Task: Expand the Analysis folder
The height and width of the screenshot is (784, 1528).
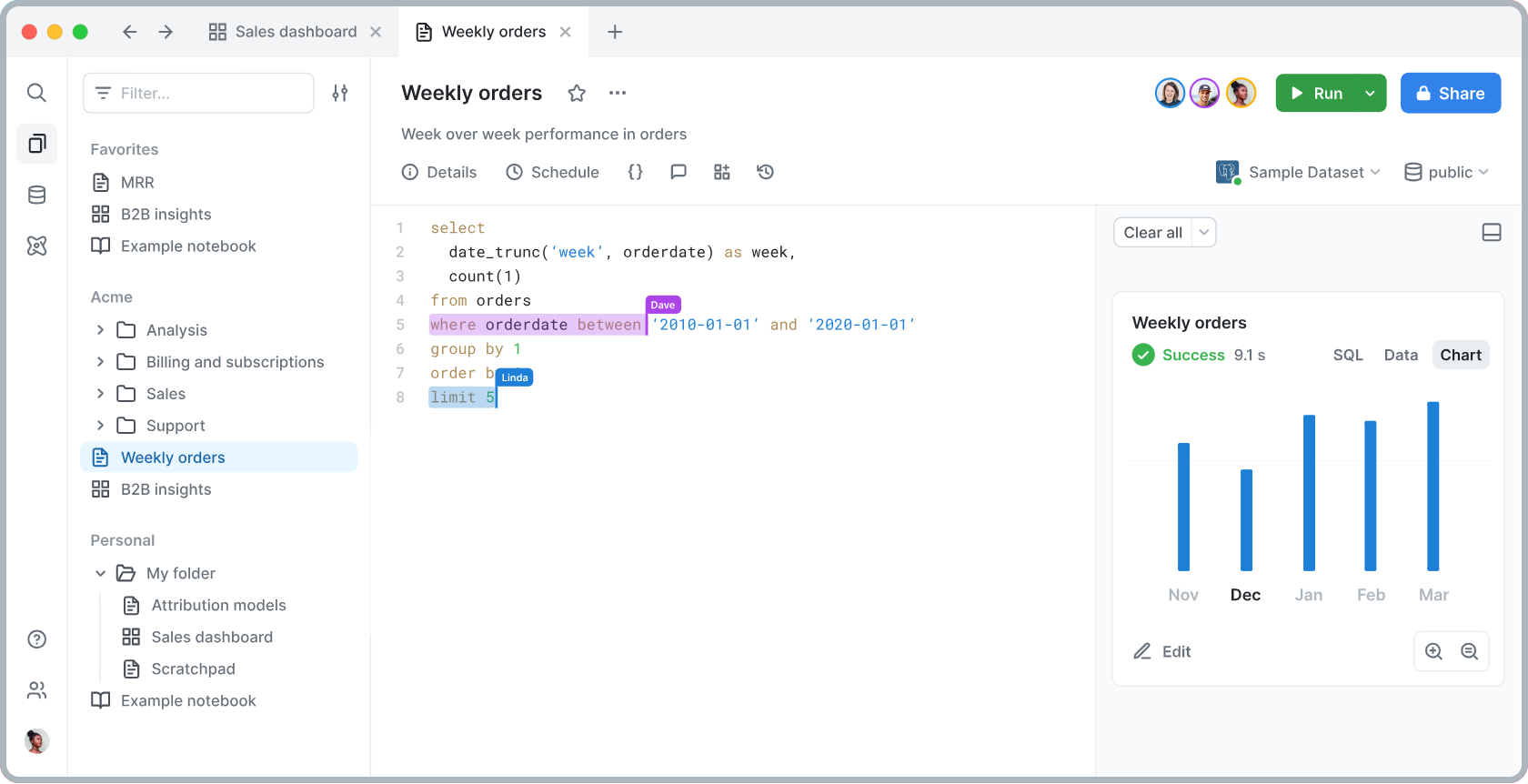Action: [100, 330]
